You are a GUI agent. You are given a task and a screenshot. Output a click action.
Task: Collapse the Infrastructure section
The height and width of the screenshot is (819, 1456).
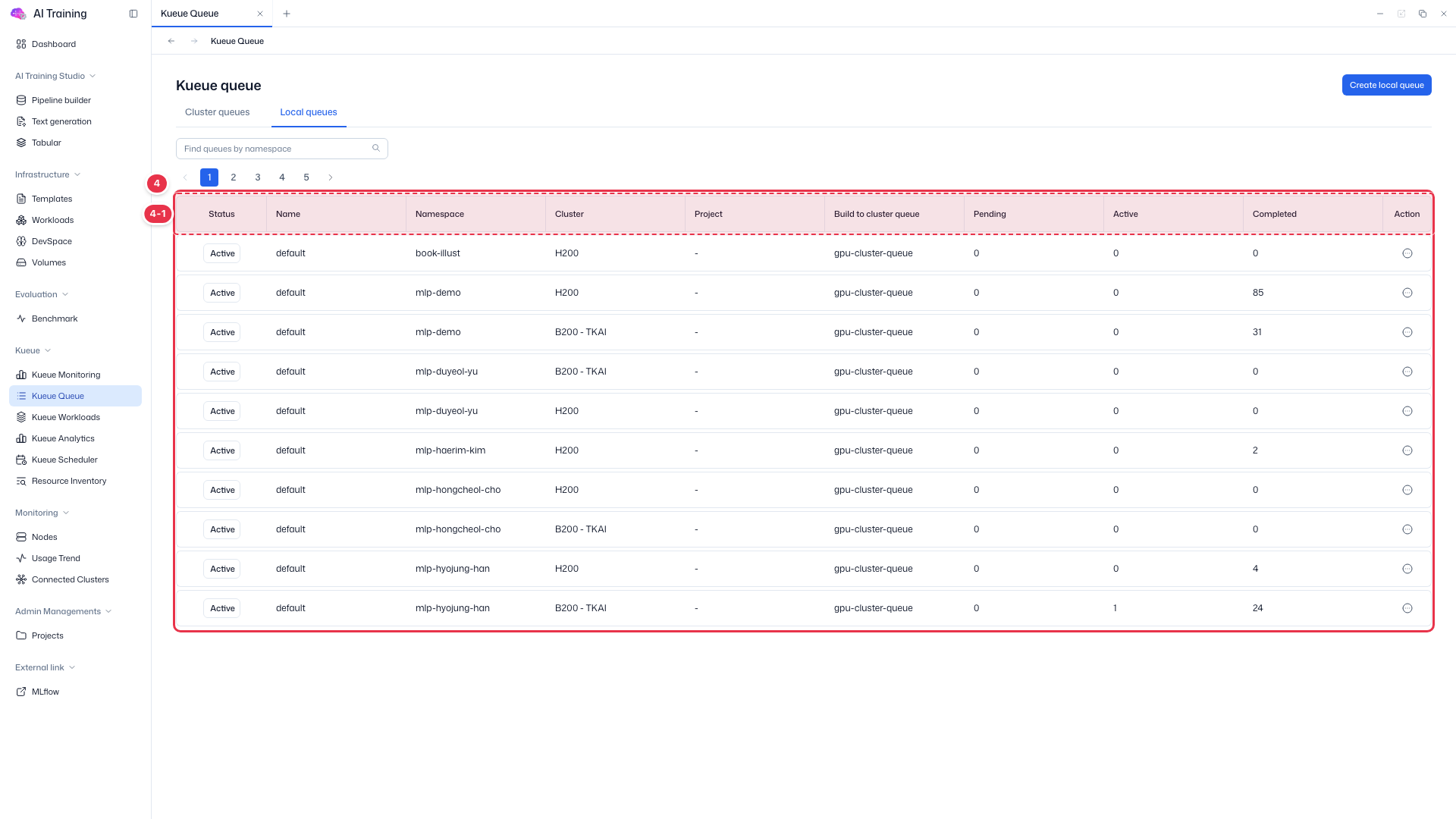click(48, 174)
